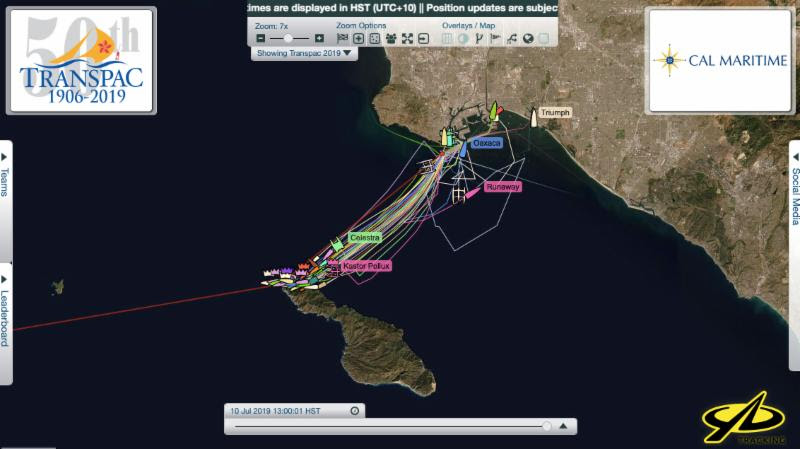Click the route path overlay icon
Screen dimensions: 800x449
511,38
